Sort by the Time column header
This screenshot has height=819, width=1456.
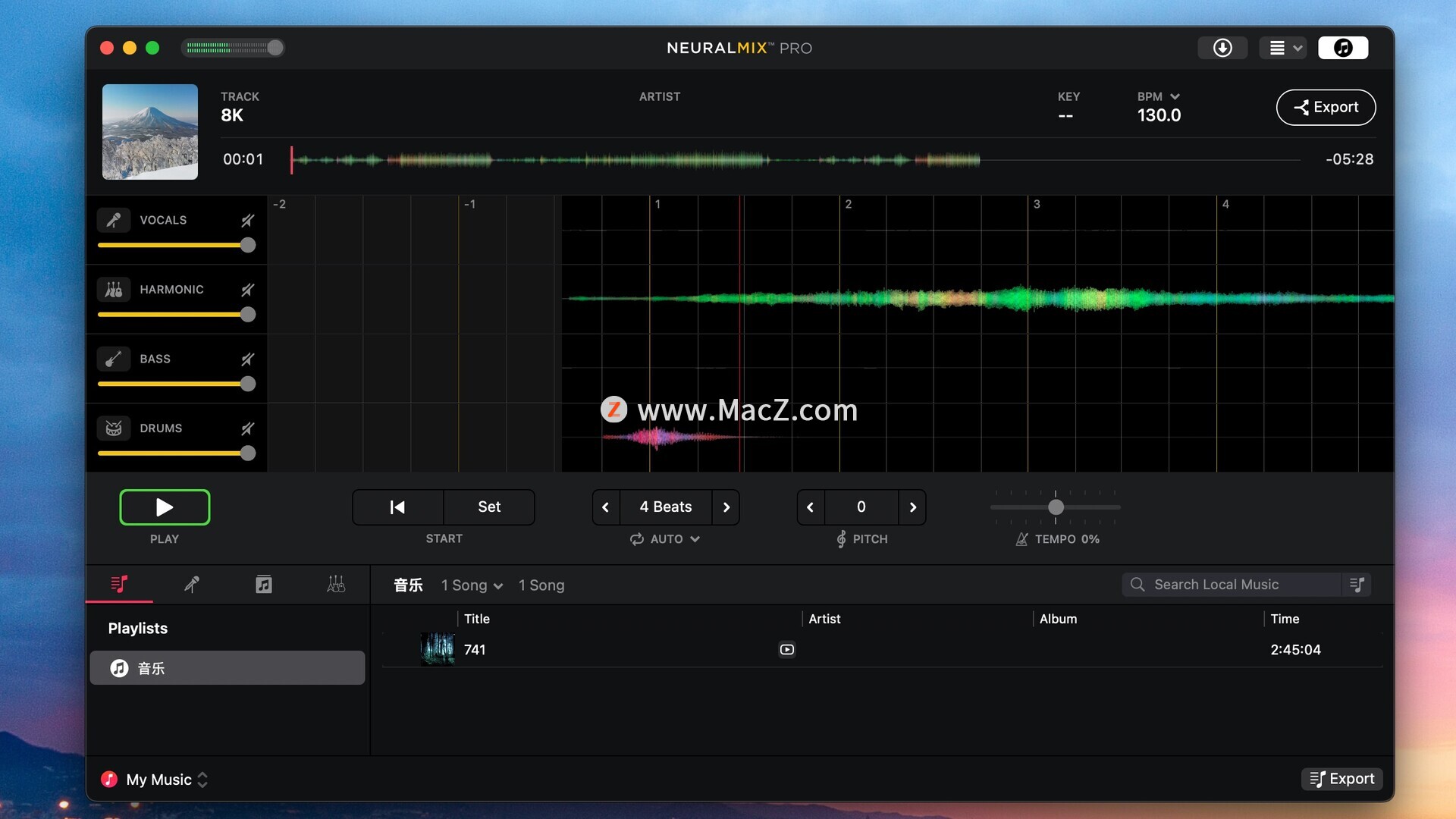(1285, 619)
